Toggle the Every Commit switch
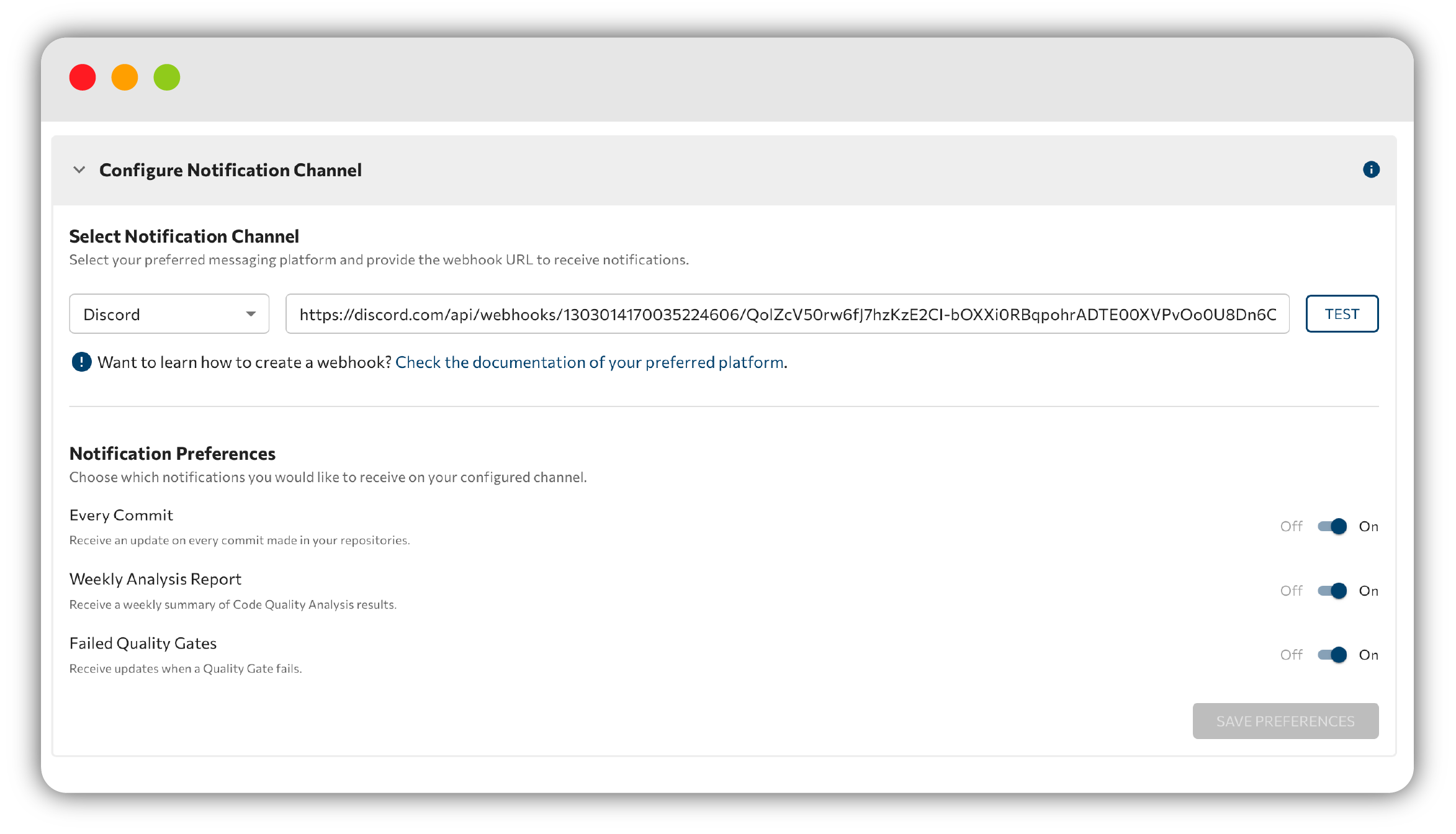The image size is (1456, 834). pos(1332,526)
